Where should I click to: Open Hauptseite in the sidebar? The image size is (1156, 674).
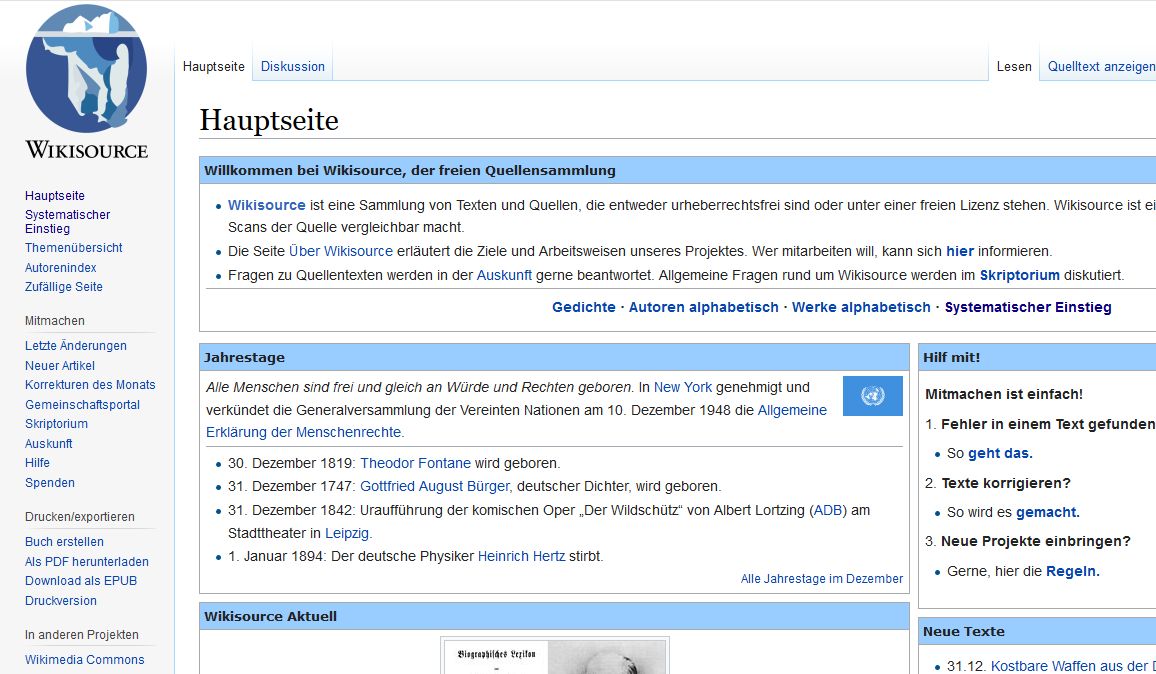tap(55, 195)
